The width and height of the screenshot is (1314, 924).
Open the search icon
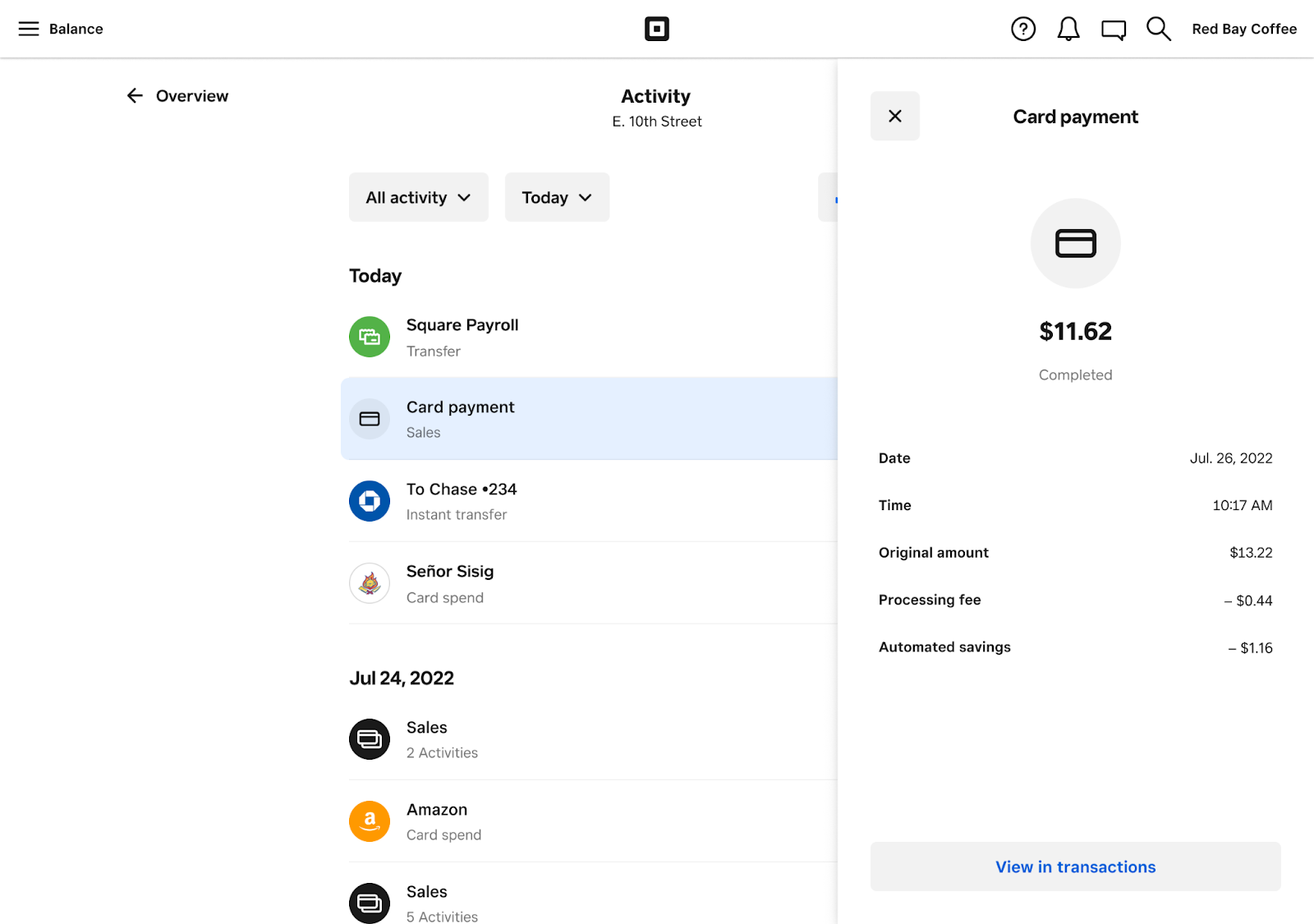pos(1158,29)
